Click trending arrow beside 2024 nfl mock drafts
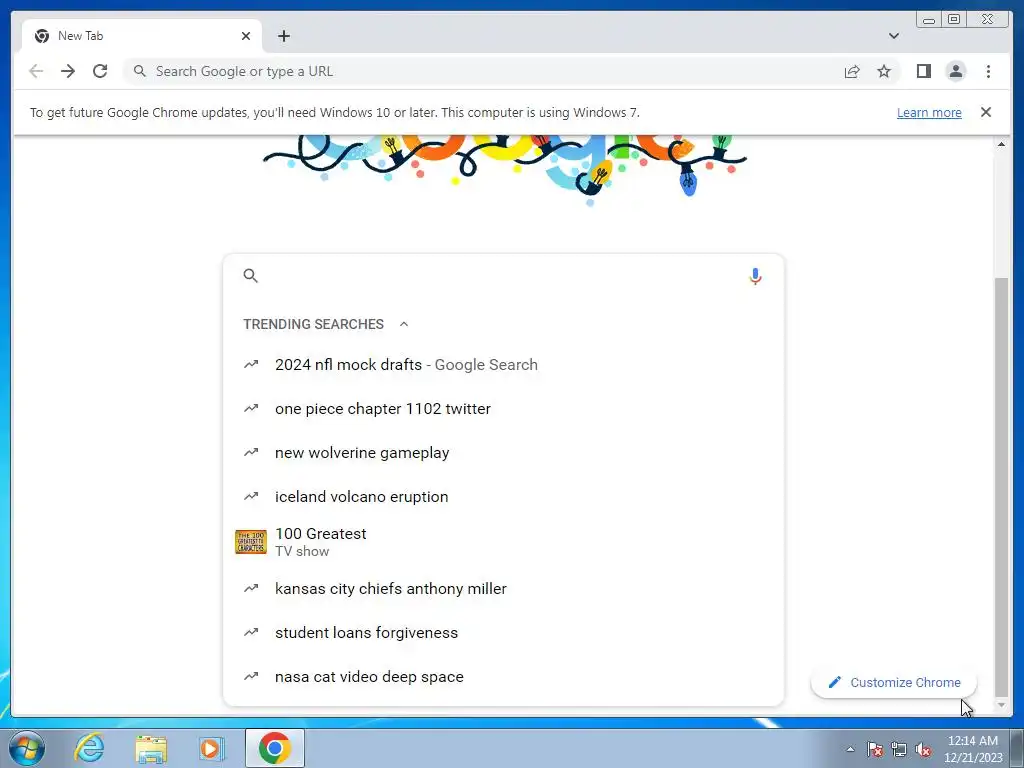Viewport: 1024px width, 768px height. (251, 364)
